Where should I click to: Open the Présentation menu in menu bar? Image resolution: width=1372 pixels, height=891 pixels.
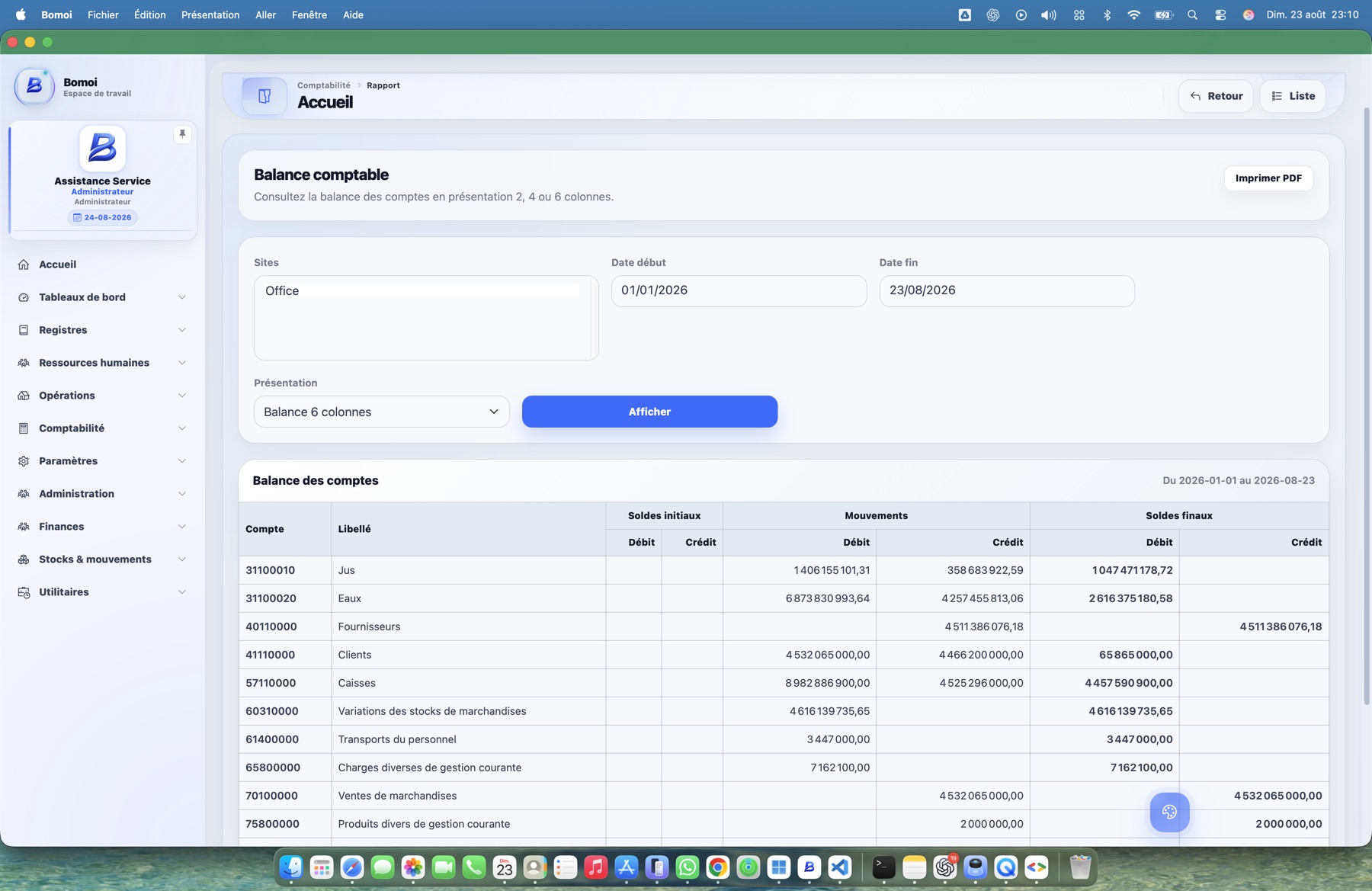click(x=210, y=15)
